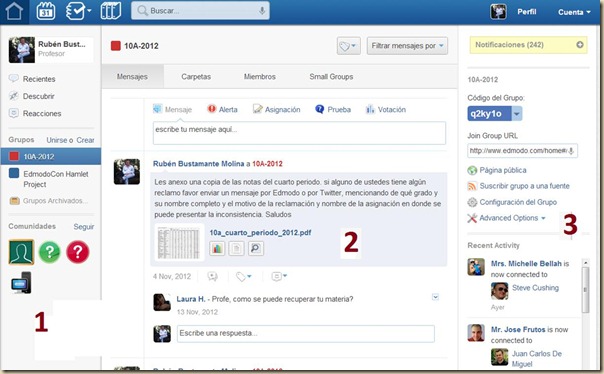Image resolution: width=604 pixels, height=374 pixels.
Task: Click the Crear link beside Grupos
Action: tap(85, 140)
